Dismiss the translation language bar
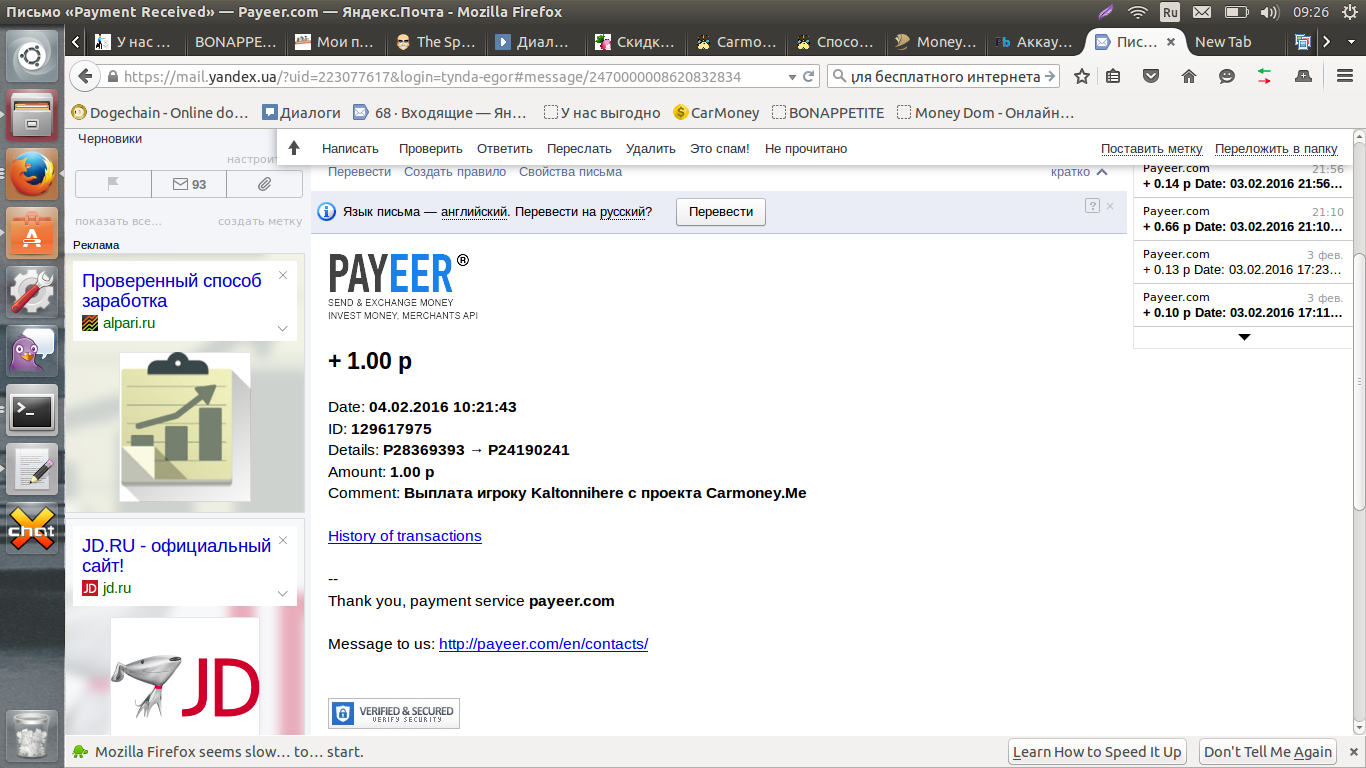The image size is (1366, 768). pyautogui.click(x=1110, y=206)
